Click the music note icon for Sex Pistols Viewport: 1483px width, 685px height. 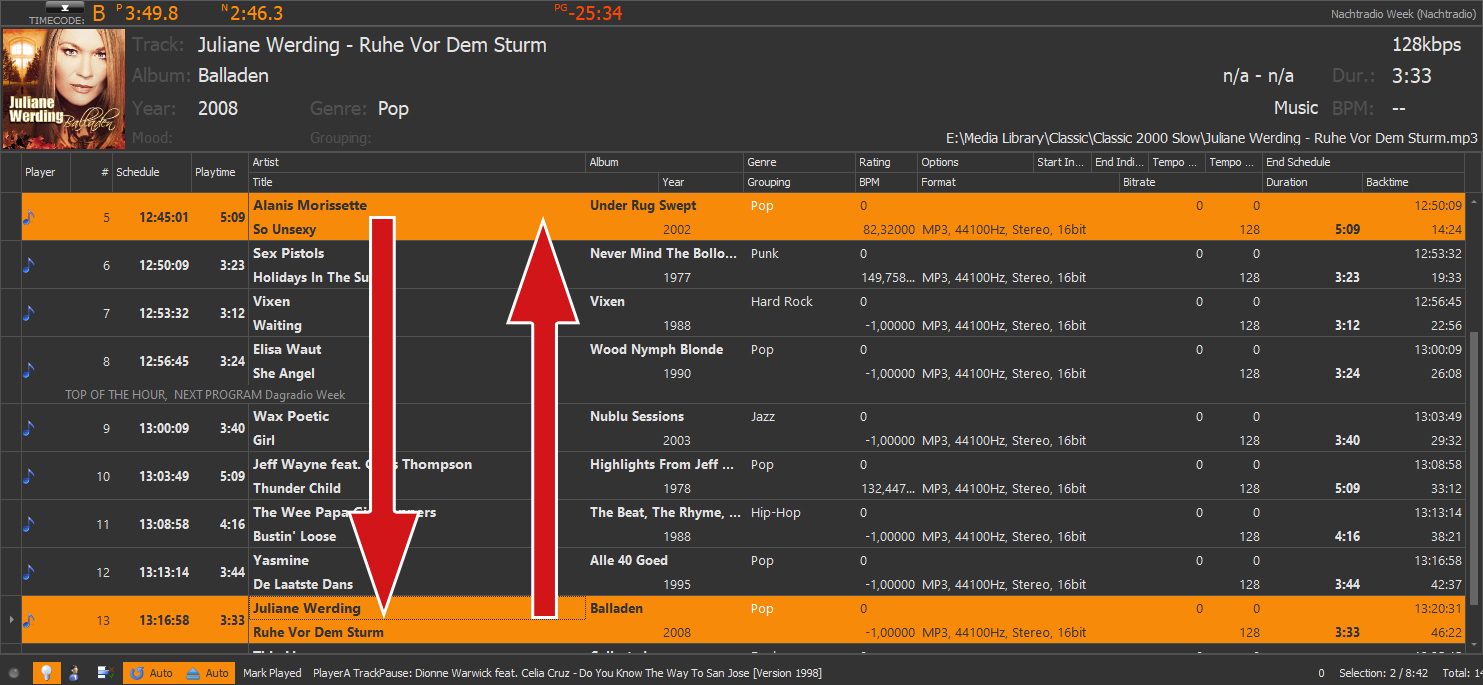(x=28, y=265)
